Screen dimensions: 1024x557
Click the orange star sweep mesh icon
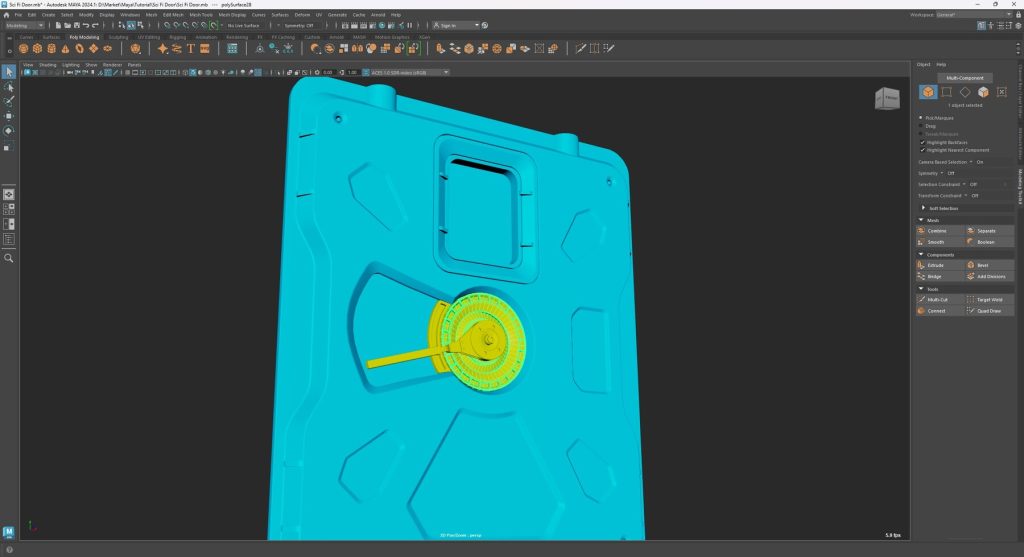tap(163, 48)
